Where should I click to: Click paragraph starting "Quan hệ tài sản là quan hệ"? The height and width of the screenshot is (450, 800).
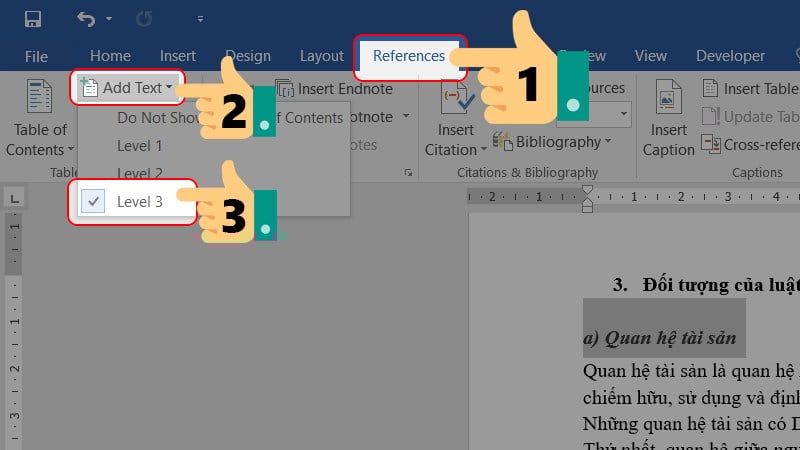click(691, 371)
